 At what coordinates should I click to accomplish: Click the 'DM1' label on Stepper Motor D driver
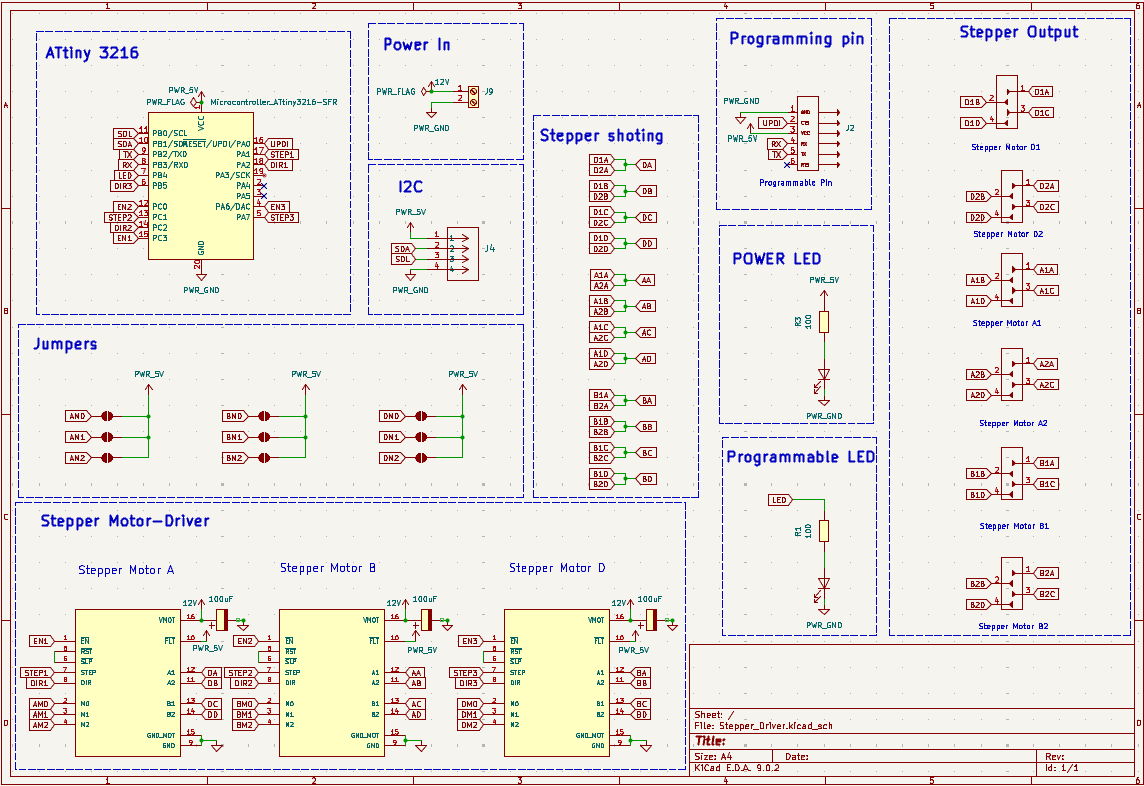point(469,714)
